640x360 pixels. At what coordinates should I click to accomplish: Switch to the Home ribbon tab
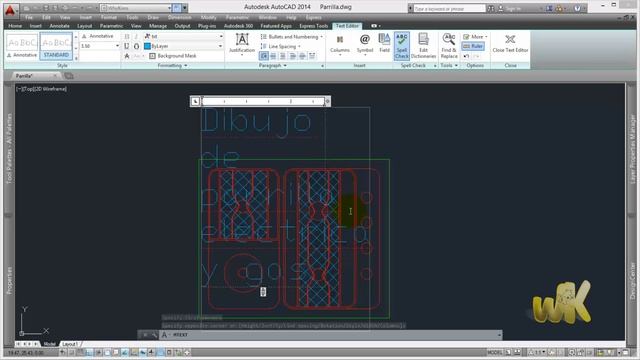tap(15, 26)
